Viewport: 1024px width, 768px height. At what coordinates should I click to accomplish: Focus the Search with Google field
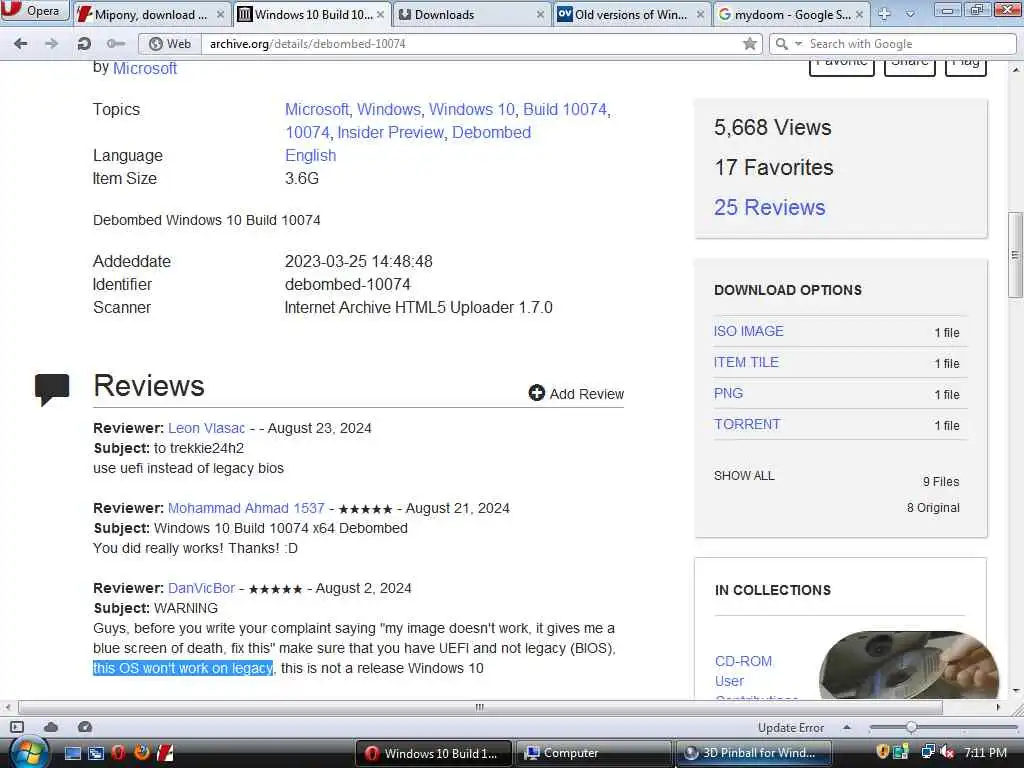click(911, 44)
